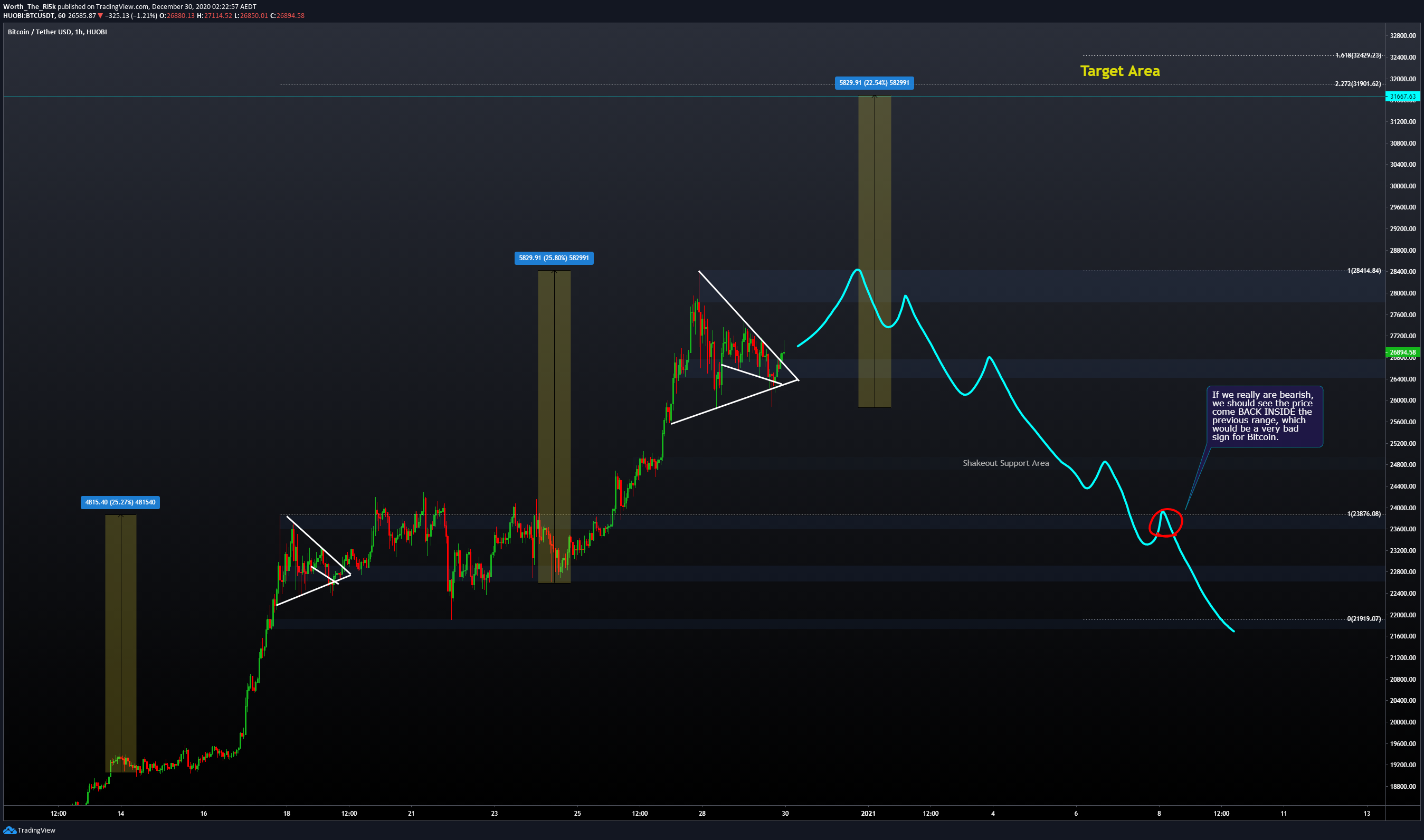Screen dimensions: 1424x840
Task: Click the '13' date on time axis
Action: (1367, 814)
